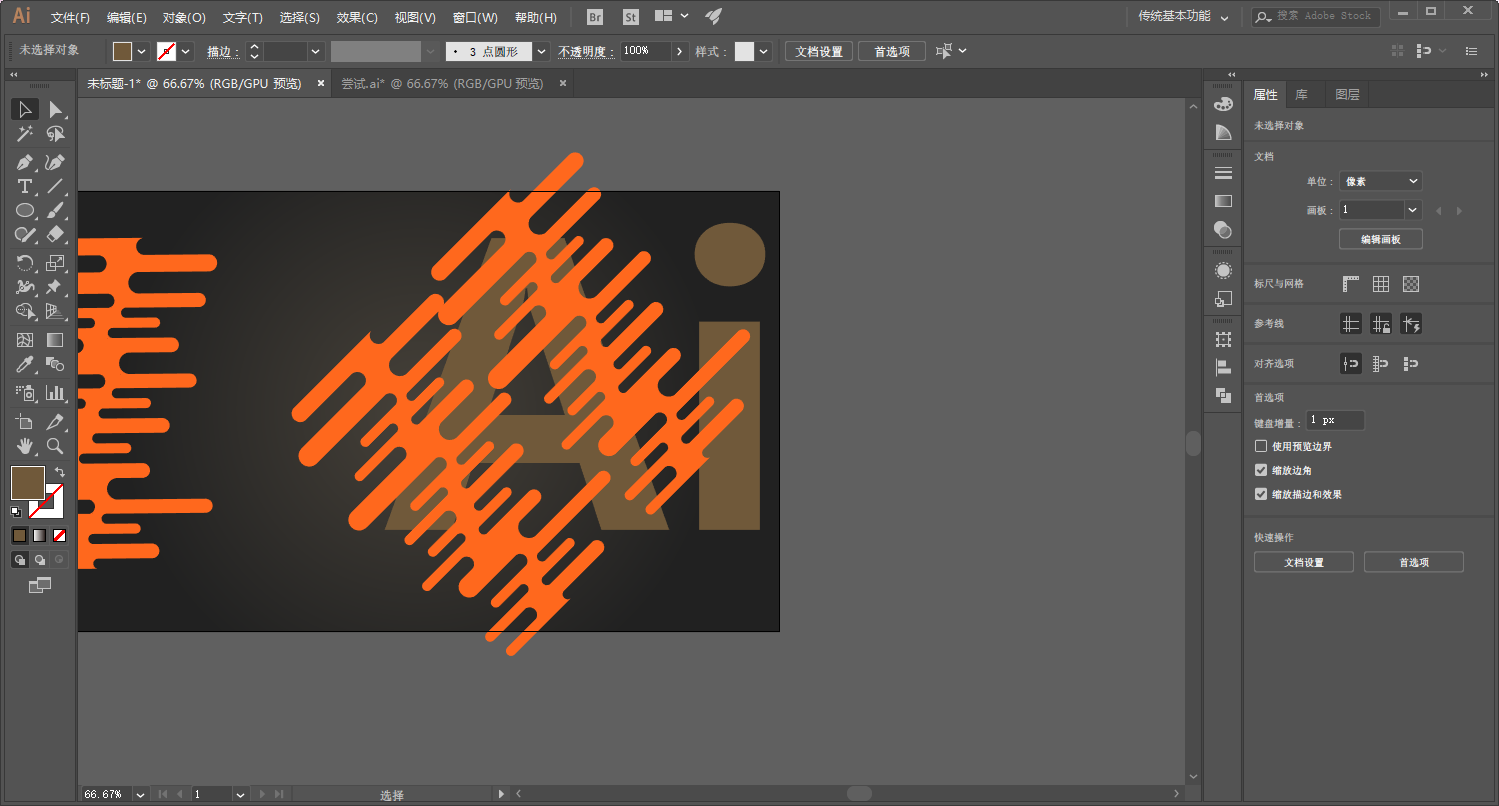Select the Magic Wand tool
The height and width of the screenshot is (806, 1499).
25,134
